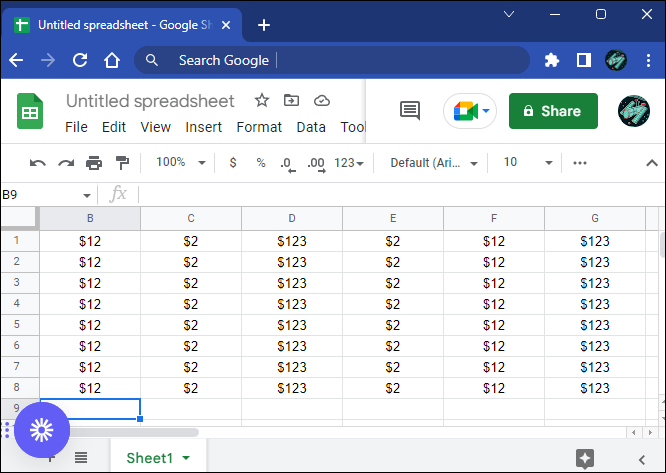Open the 100% zoom dropdown
The image size is (666, 473).
tap(180, 163)
